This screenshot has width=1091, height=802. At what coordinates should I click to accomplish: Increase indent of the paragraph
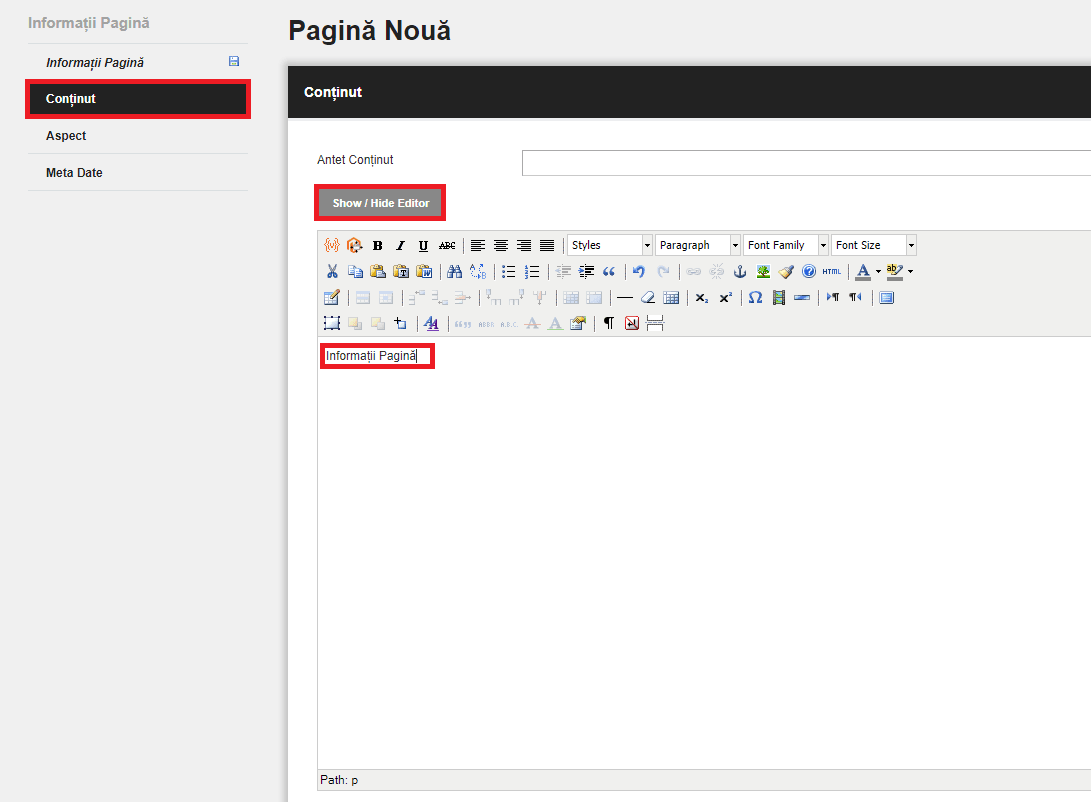pyautogui.click(x=586, y=271)
